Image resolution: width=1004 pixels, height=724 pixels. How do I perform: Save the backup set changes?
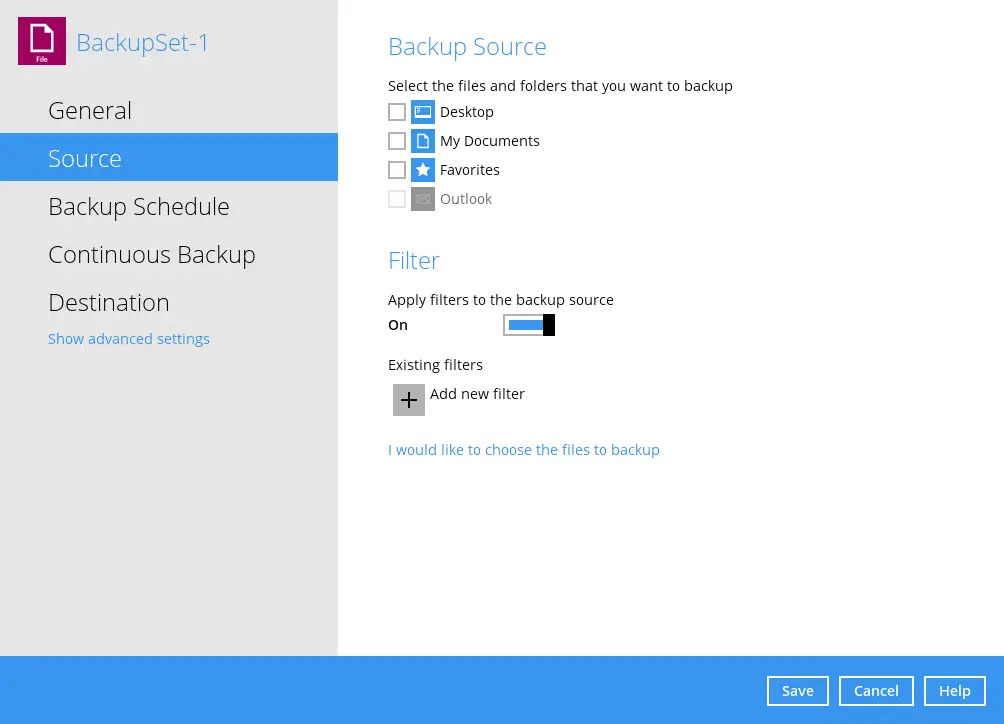click(797, 691)
